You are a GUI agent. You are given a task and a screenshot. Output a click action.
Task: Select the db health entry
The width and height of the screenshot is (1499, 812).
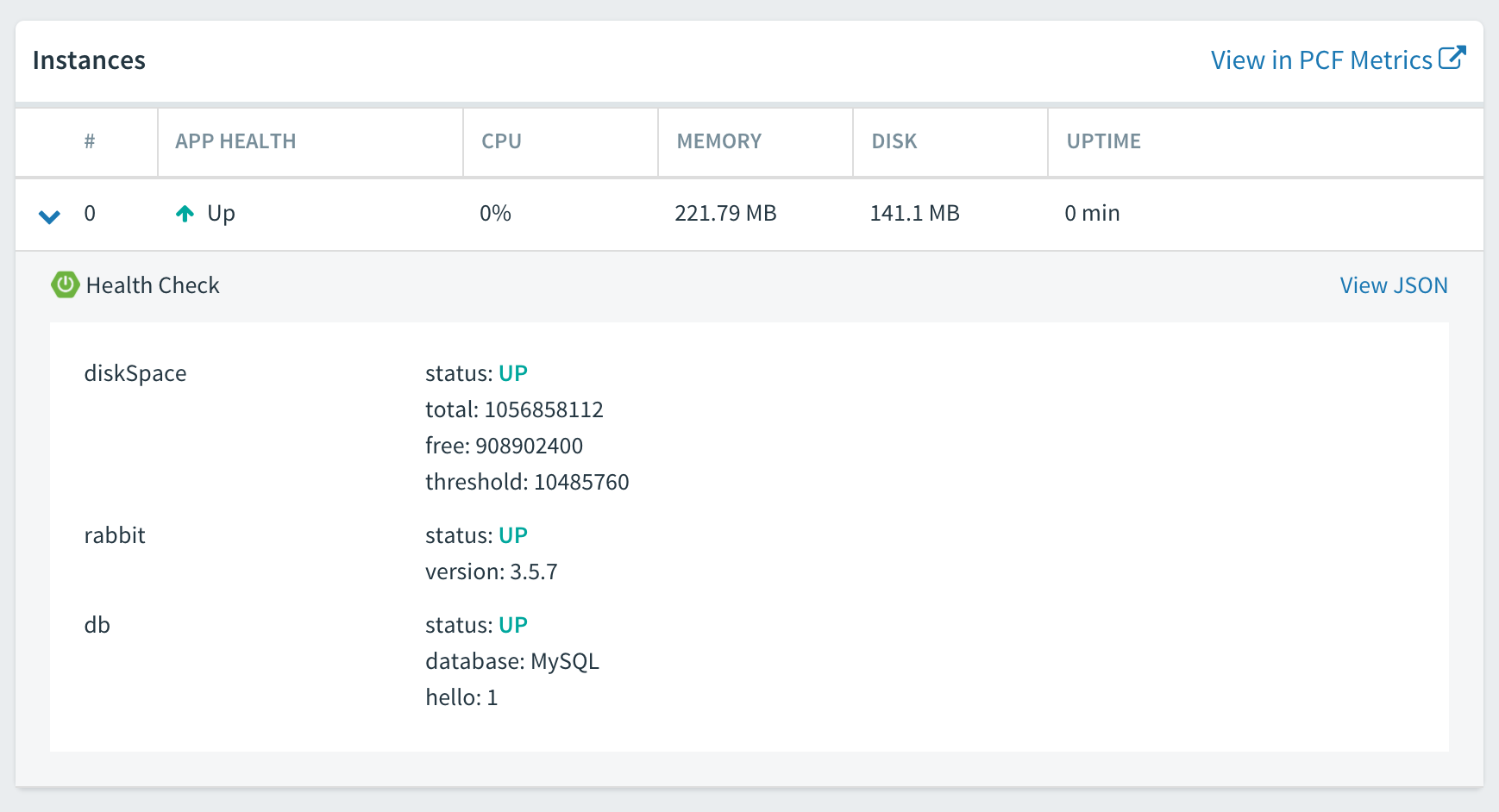(x=97, y=625)
